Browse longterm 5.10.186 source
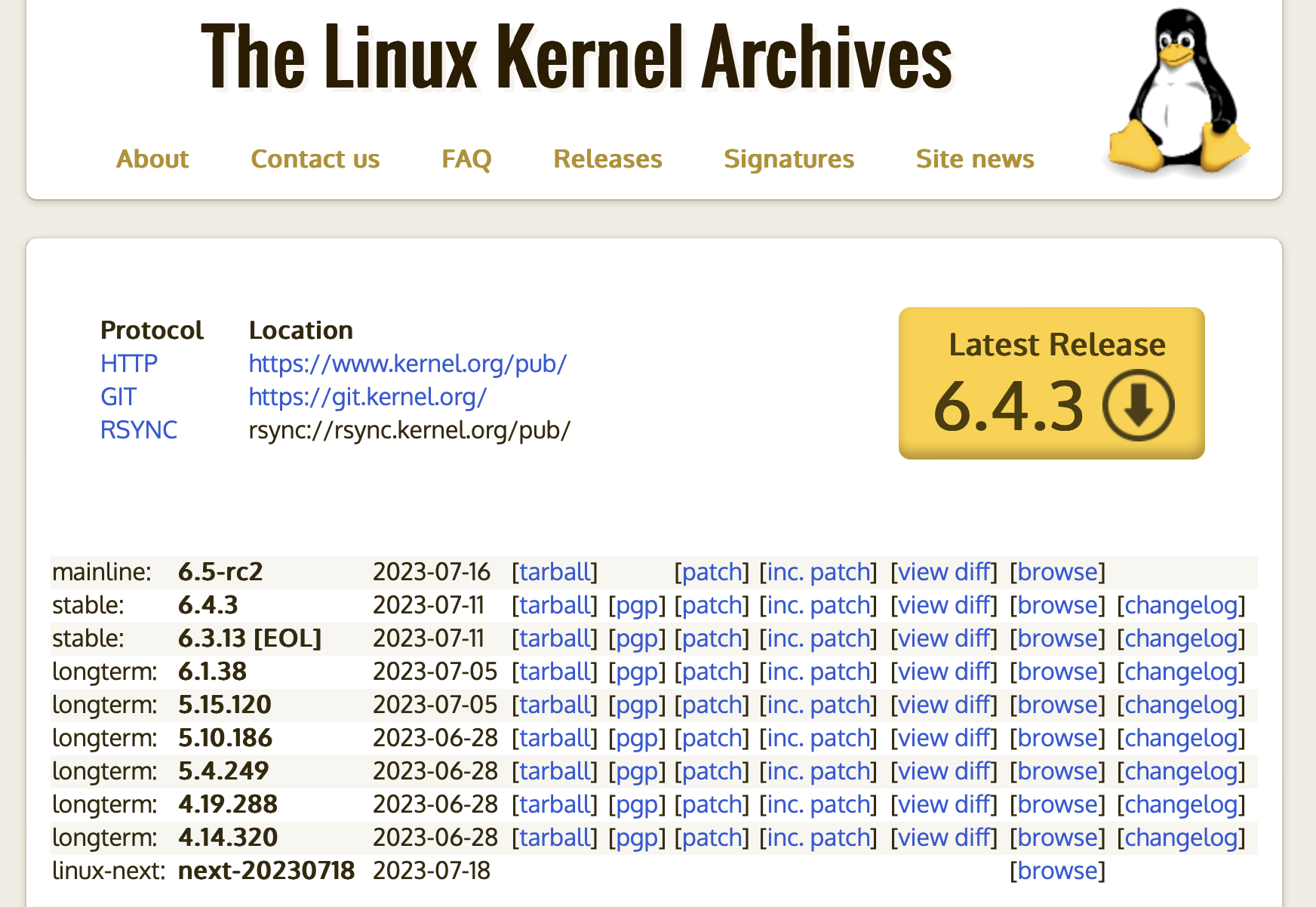Image resolution: width=1316 pixels, height=907 pixels. pyautogui.click(x=1057, y=738)
